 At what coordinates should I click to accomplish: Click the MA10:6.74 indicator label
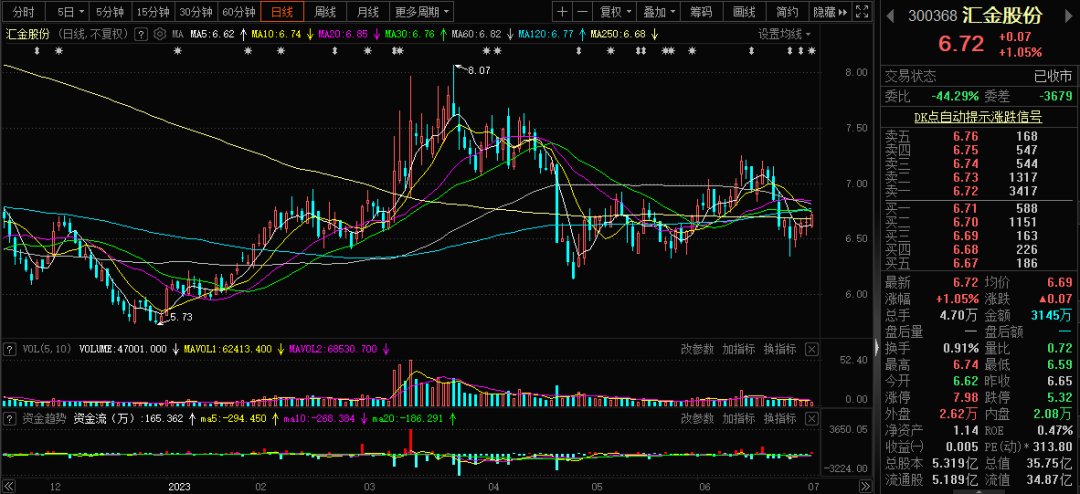277,34
